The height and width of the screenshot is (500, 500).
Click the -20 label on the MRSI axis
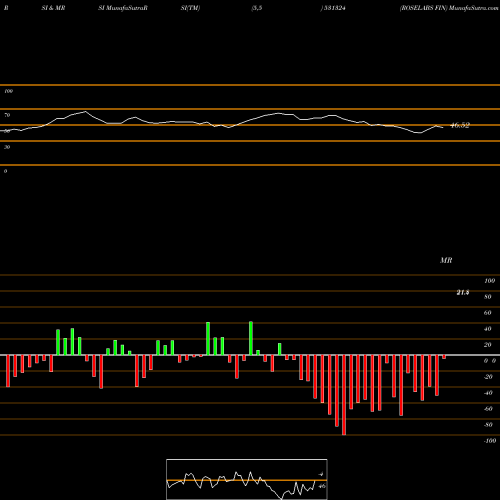488,377
